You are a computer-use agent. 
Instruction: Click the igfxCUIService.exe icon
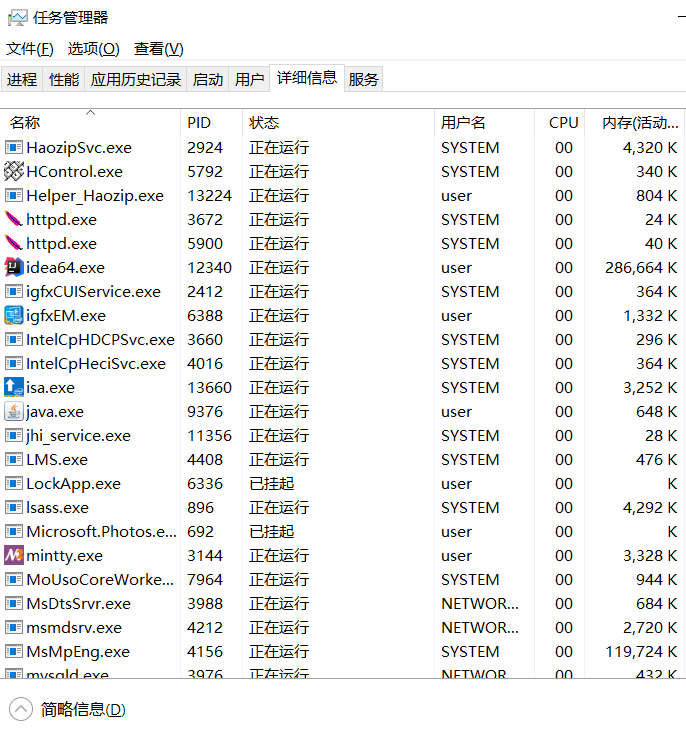[13, 292]
